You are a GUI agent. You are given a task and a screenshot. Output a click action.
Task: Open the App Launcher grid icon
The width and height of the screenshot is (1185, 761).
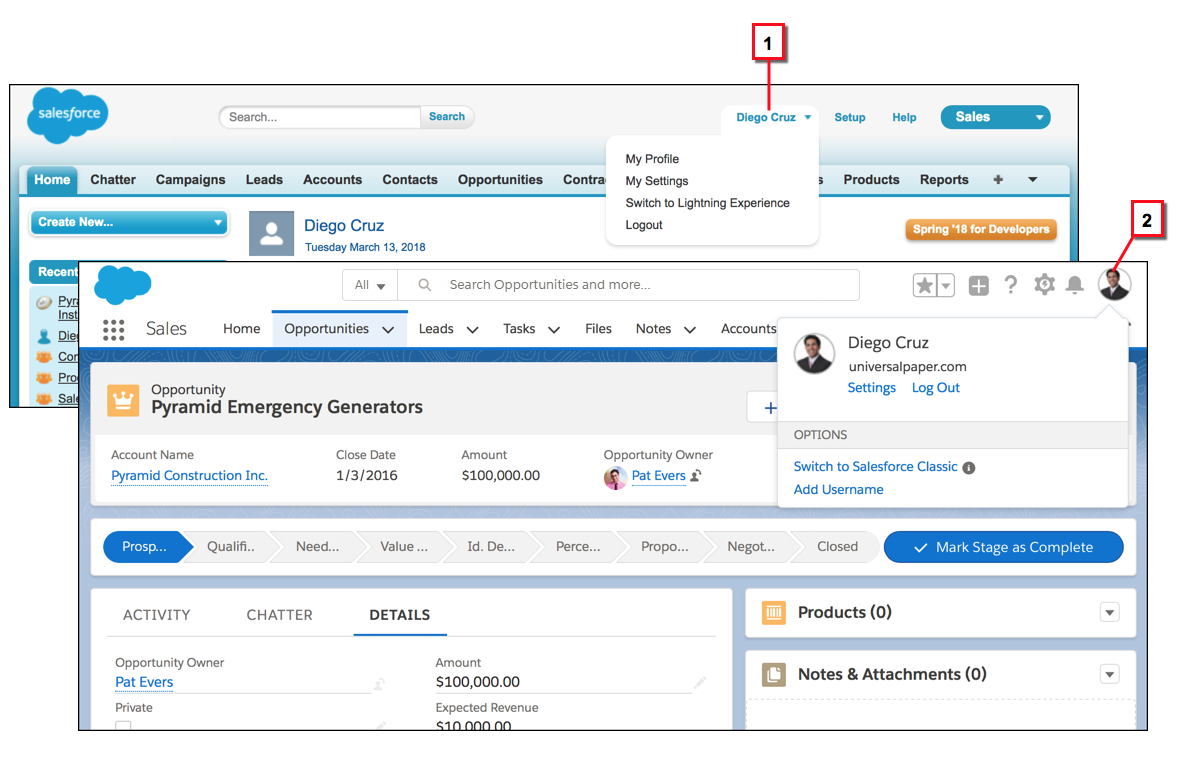point(113,329)
